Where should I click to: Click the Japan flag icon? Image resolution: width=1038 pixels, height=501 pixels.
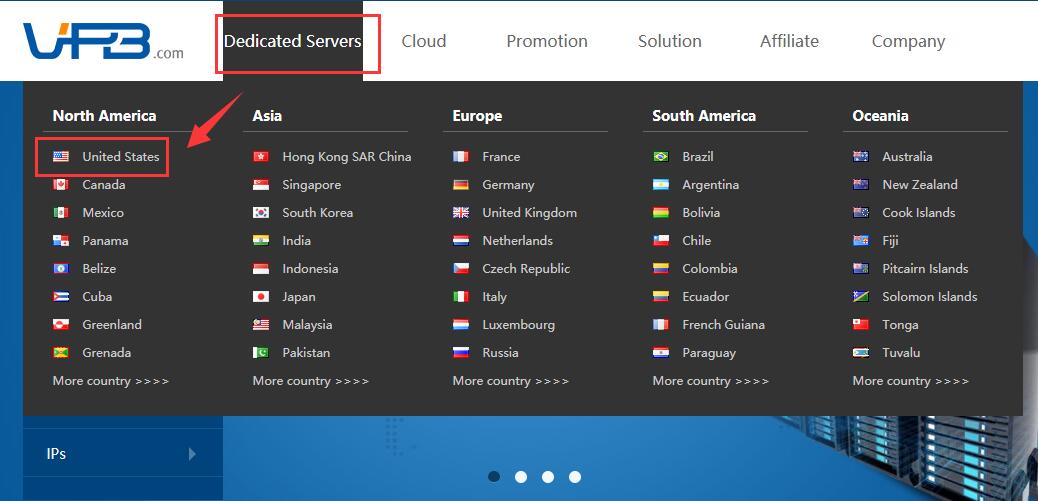261,296
